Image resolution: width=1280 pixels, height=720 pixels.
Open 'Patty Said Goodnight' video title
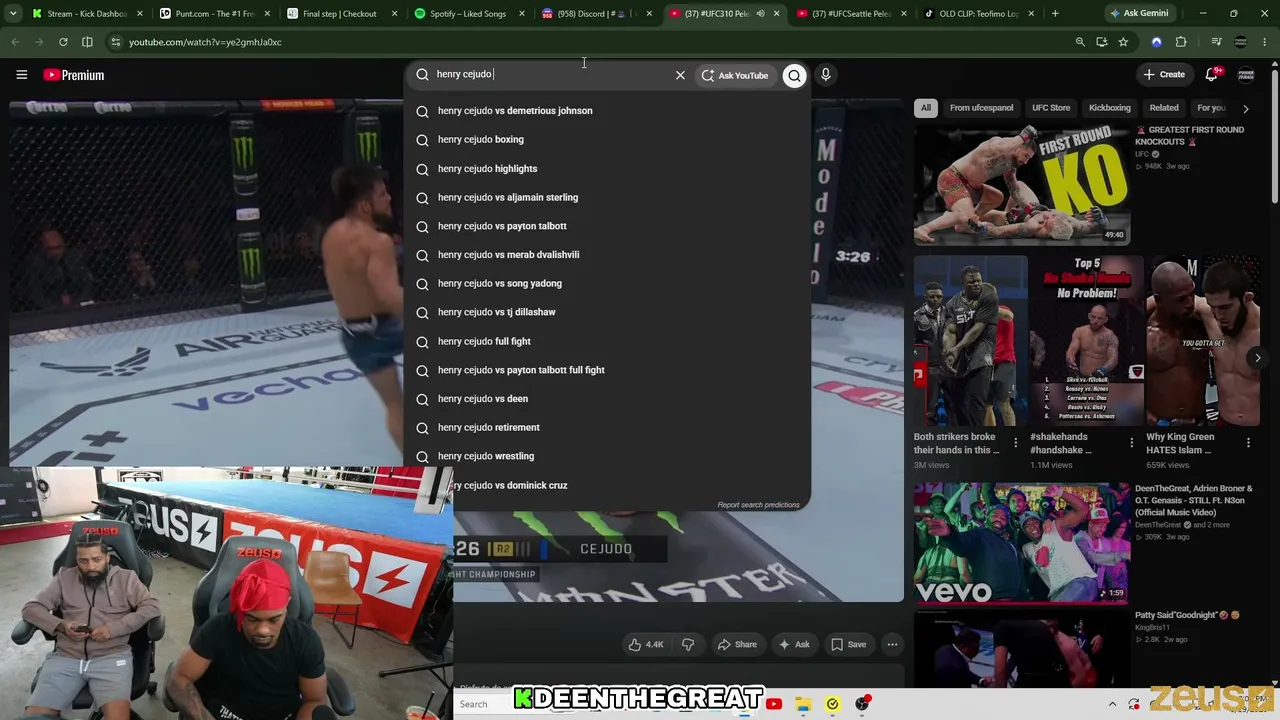pos(1187,615)
